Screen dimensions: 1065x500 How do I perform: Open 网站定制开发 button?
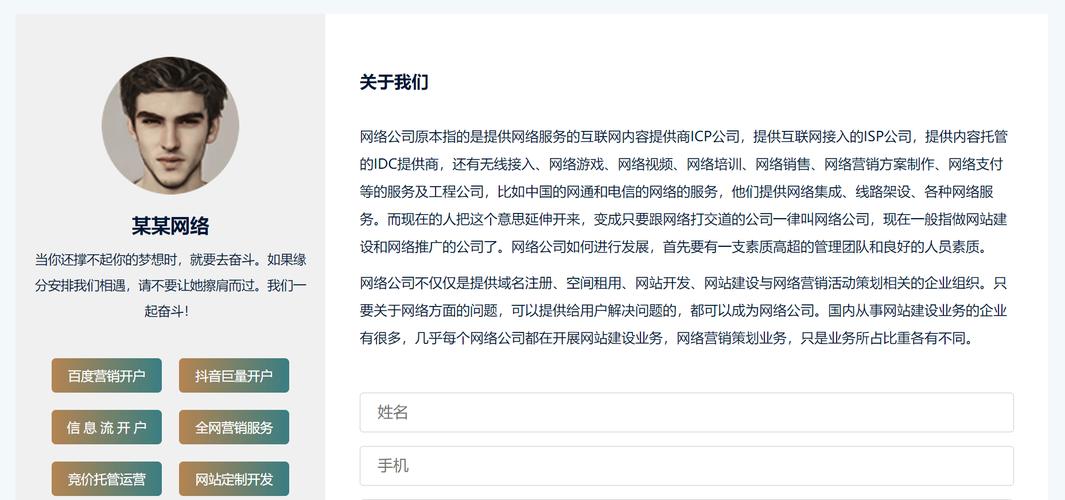234,479
